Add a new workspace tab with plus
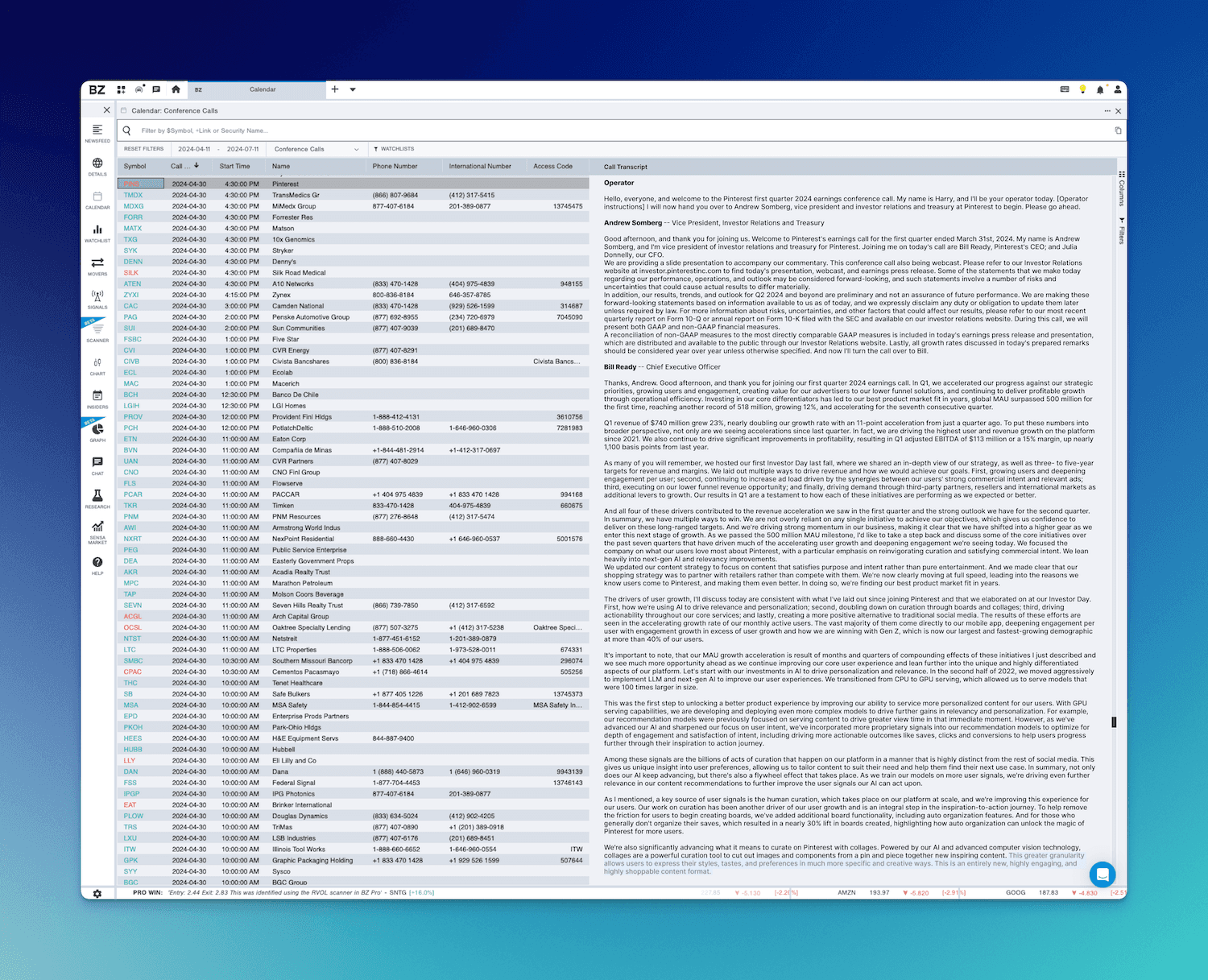This screenshot has height=980, width=1208. [x=335, y=89]
